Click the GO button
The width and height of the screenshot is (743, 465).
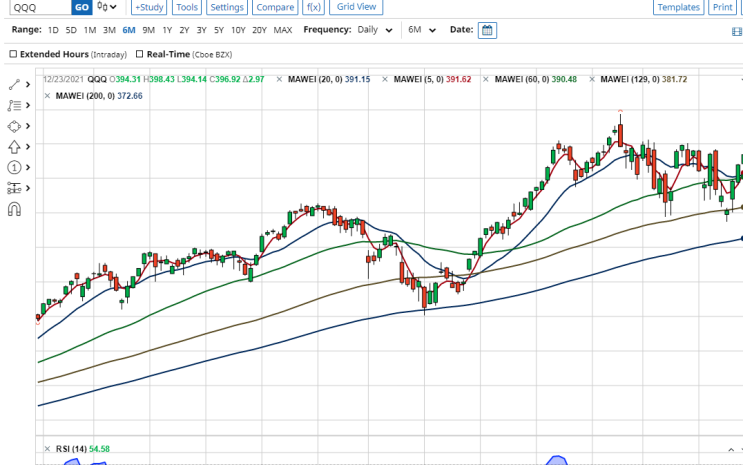tap(82, 7)
